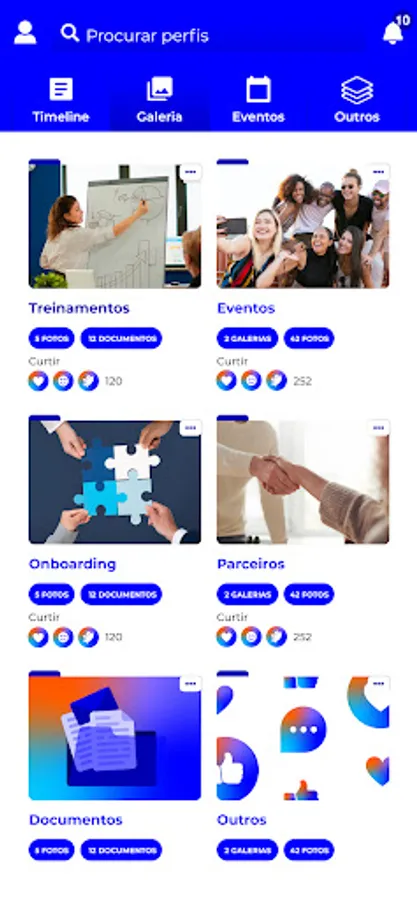Click the 12 Documentos pill under Treinamentos
The height and width of the screenshot is (900, 417).
(121, 338)
